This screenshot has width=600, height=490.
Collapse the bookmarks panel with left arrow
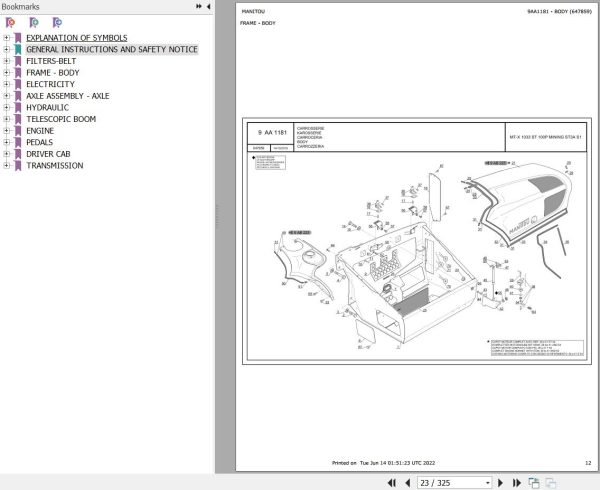pos(208,7)
